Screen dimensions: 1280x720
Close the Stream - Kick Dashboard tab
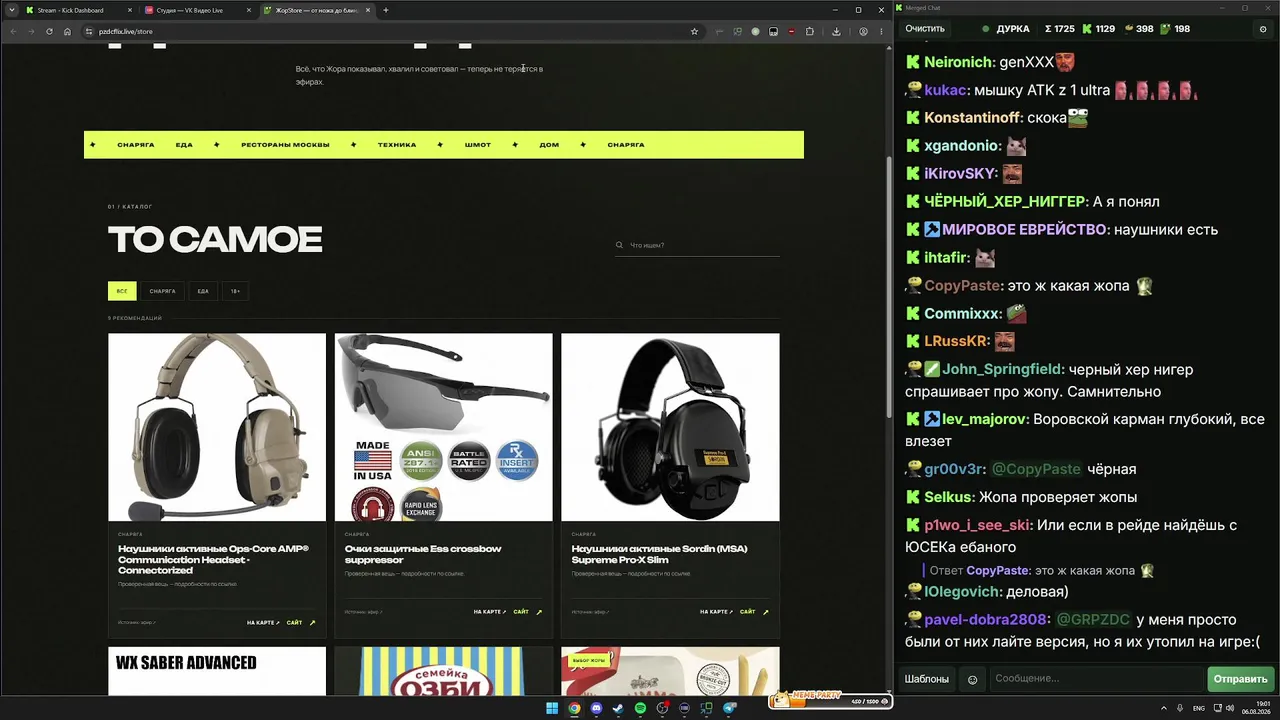coord(130,10)
